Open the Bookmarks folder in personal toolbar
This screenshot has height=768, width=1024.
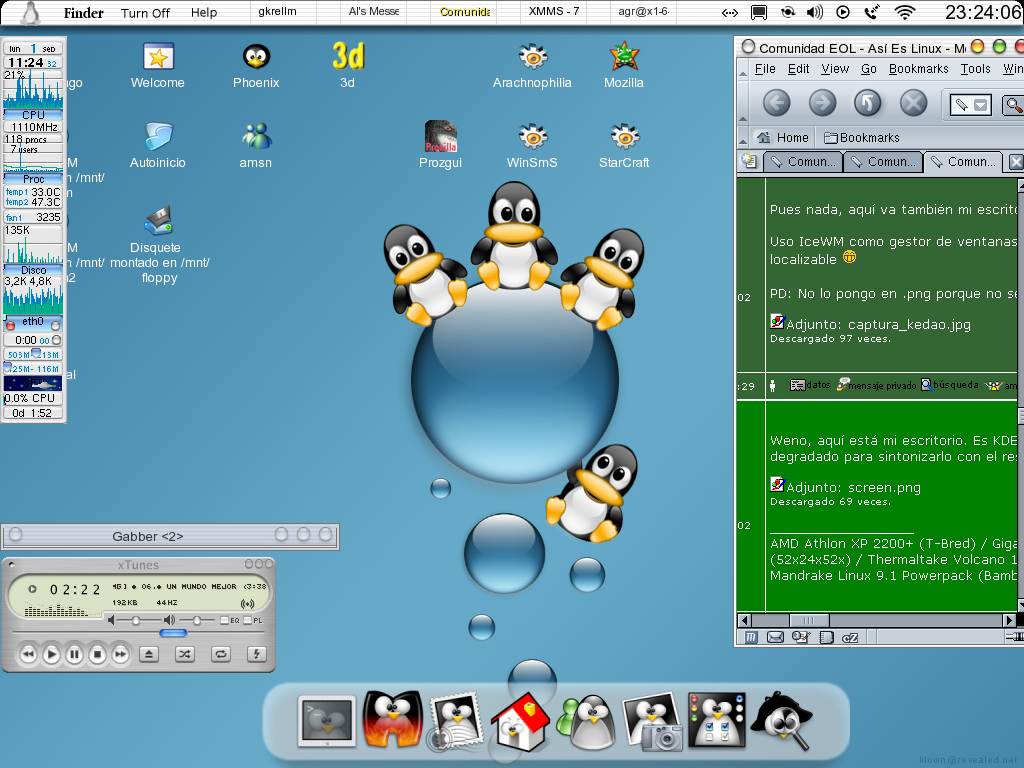(861, 138)
